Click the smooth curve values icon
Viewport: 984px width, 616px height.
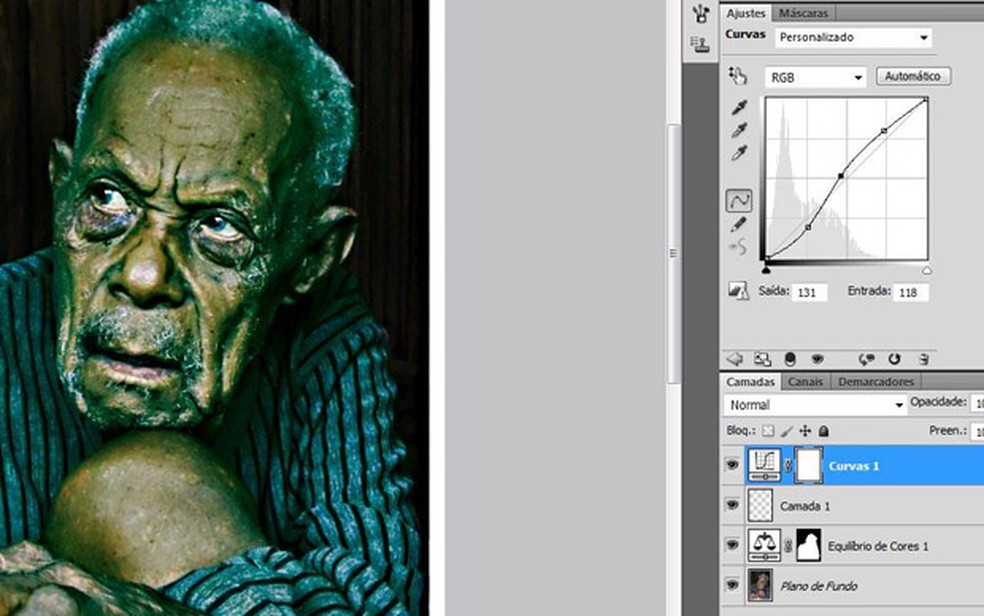(739, 247)
